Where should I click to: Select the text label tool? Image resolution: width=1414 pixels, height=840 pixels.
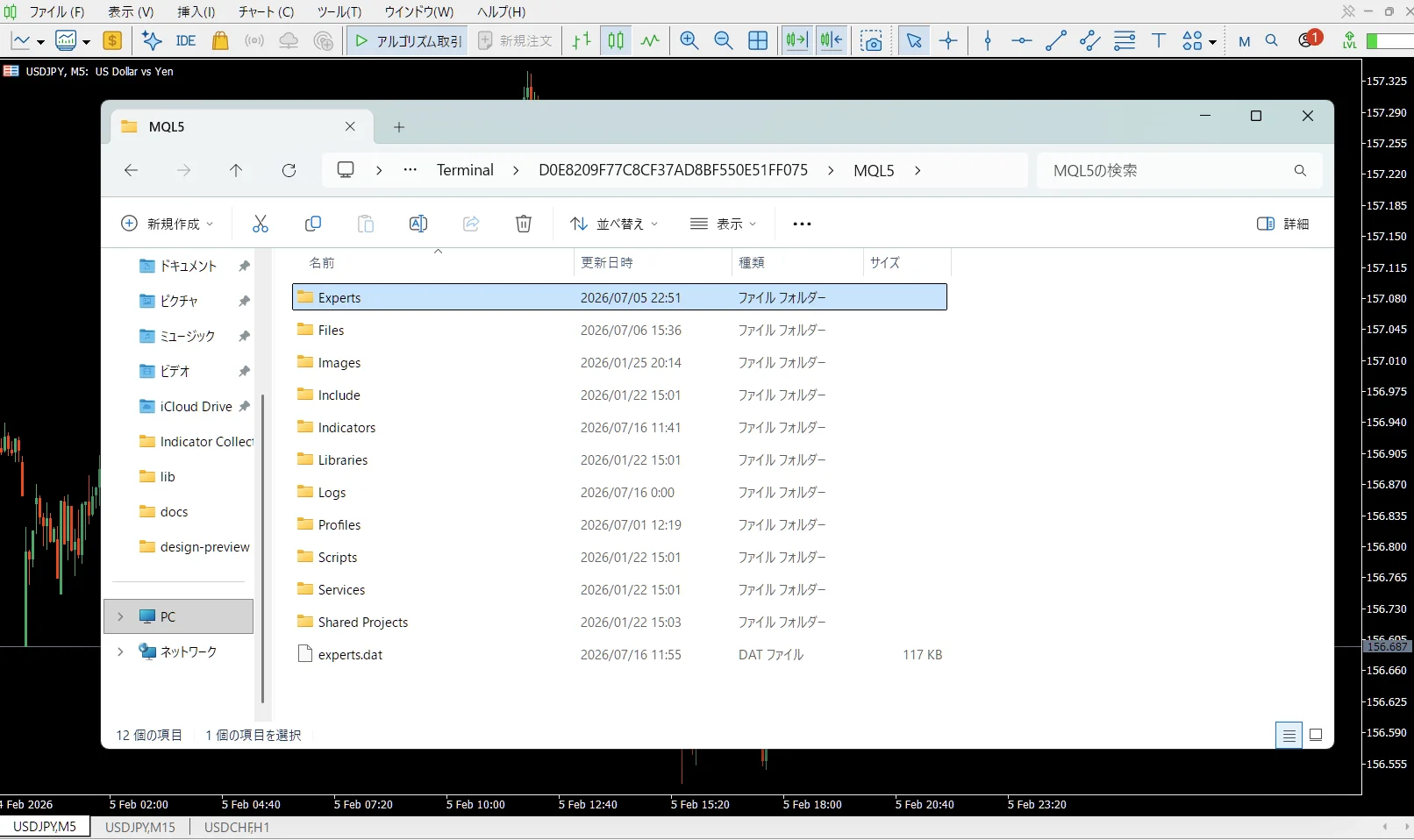pyautogui.click(x=1159, y=40)
